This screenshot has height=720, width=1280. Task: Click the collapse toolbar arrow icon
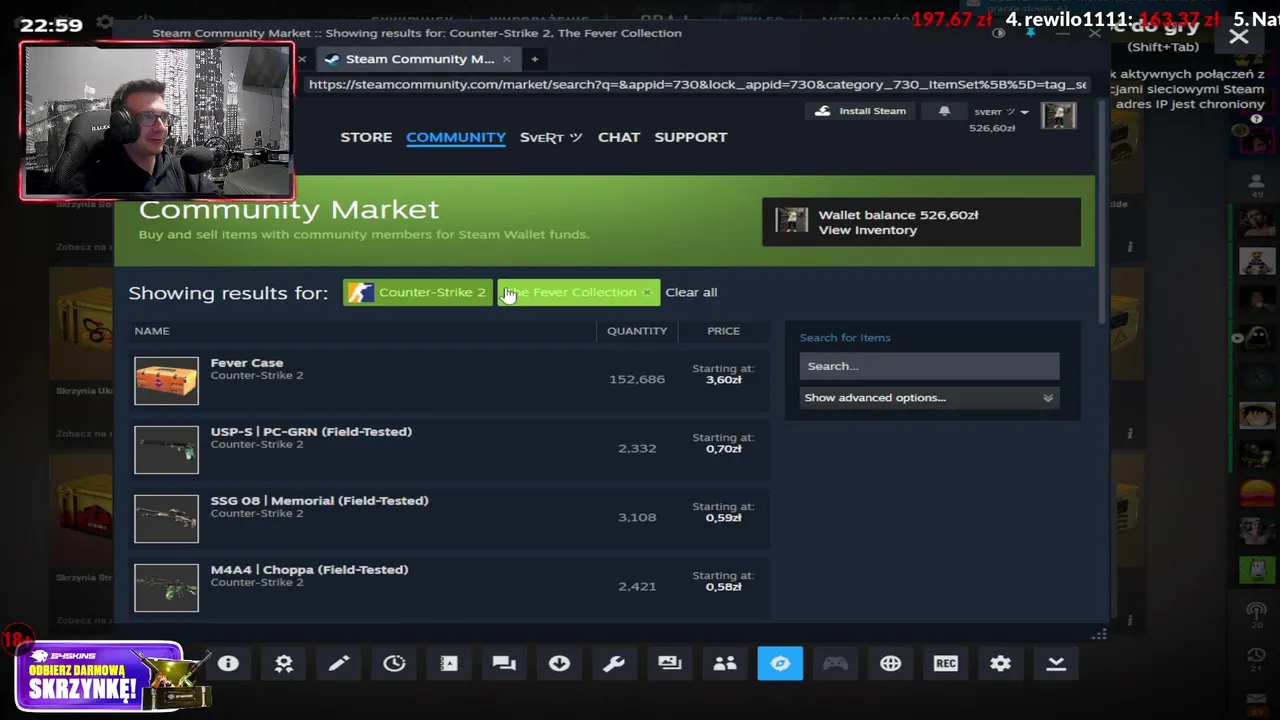tap(1056, 664)
